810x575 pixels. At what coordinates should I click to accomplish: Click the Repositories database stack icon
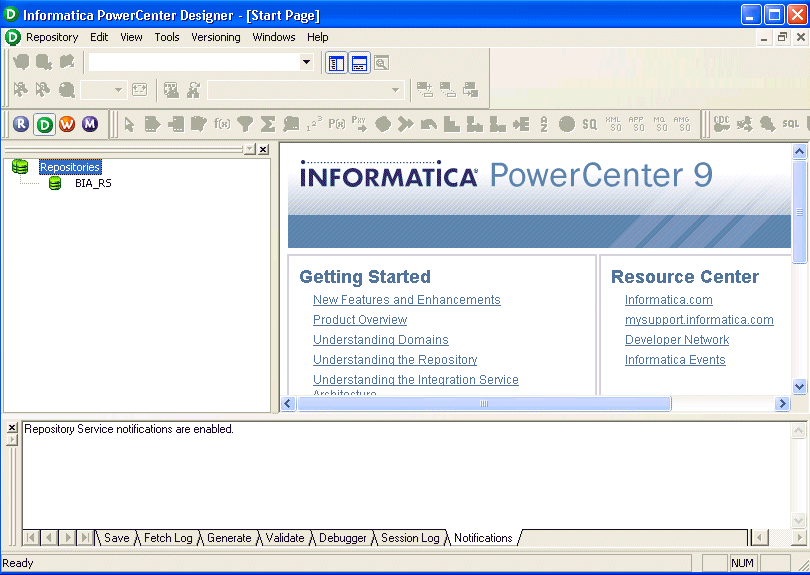[20, 166]
